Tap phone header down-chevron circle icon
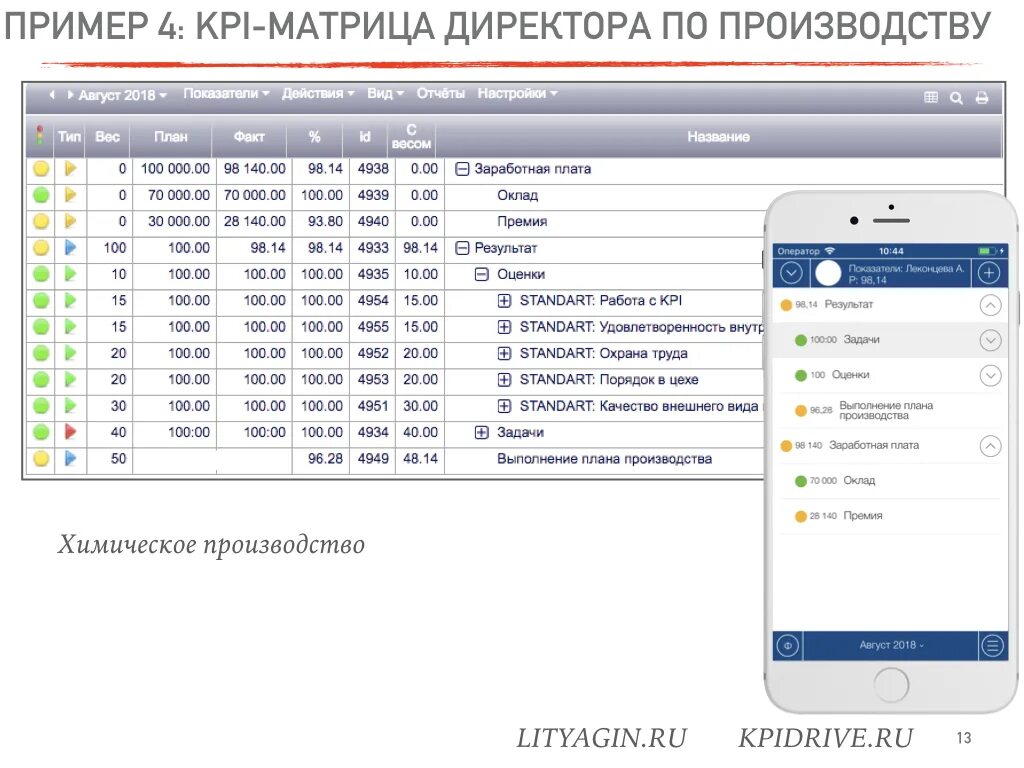 [791, 272]
